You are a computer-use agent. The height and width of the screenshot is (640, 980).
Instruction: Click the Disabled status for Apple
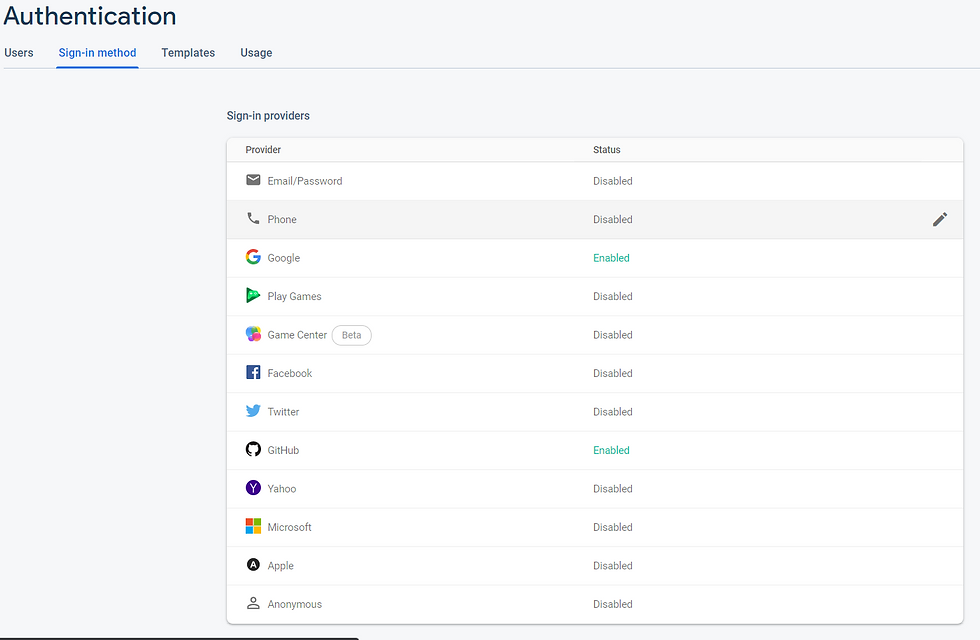click(612, 566)
